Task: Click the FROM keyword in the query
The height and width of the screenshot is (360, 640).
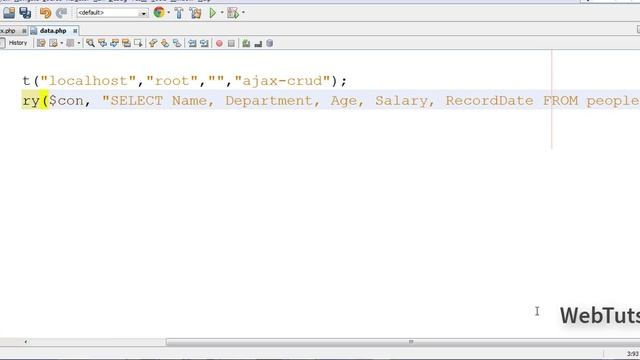Action: 560,101
